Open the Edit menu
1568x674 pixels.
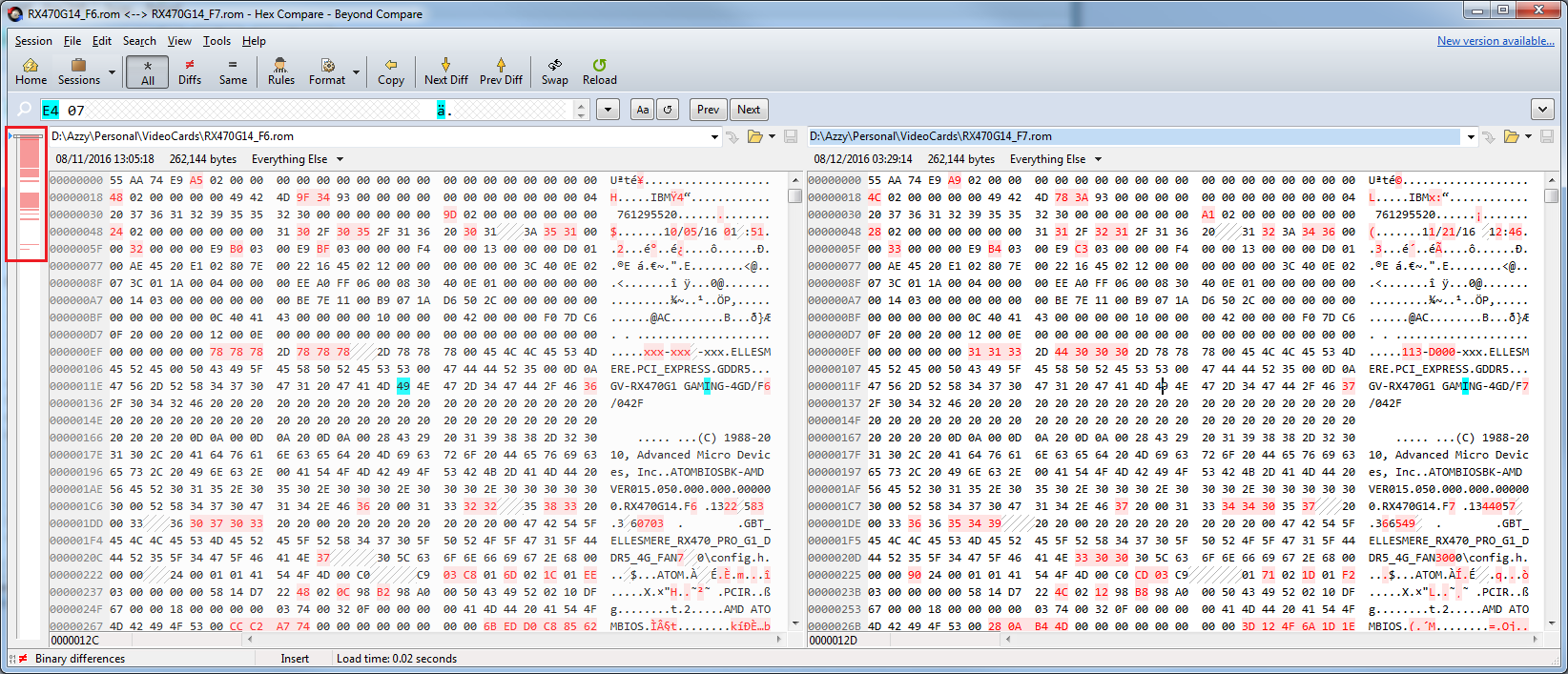point(102,41)
